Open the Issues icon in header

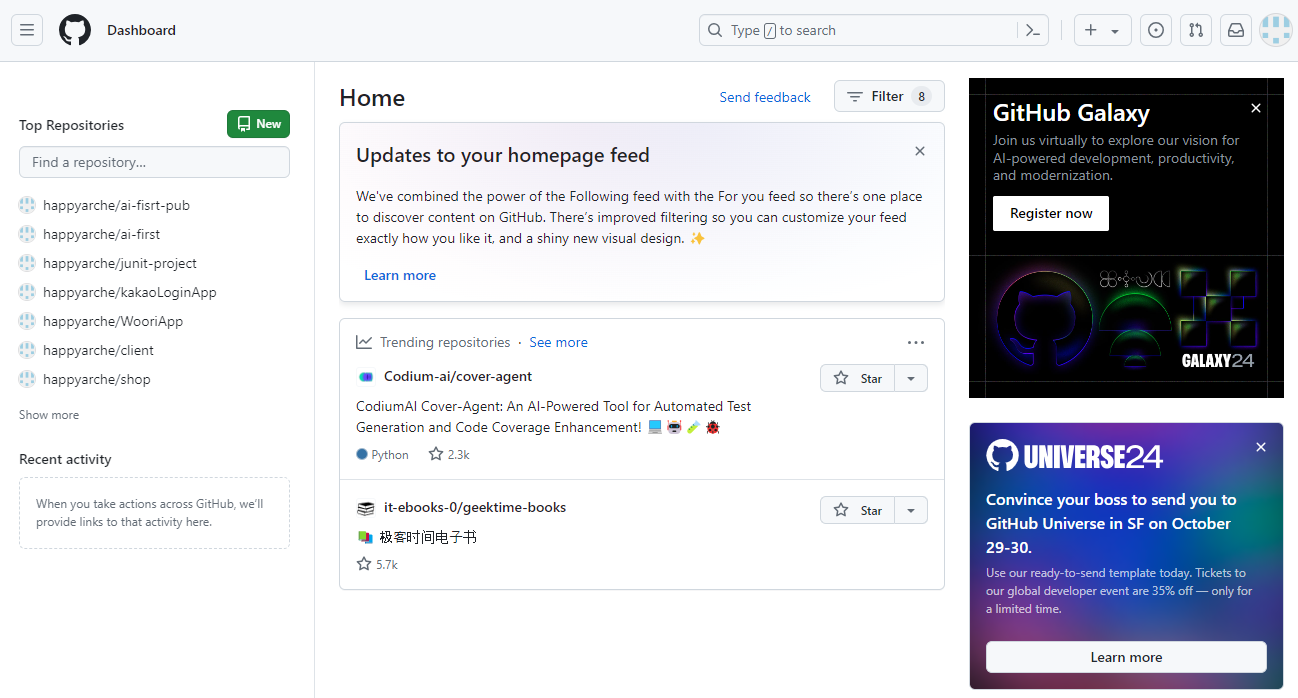pos(1156,30)
